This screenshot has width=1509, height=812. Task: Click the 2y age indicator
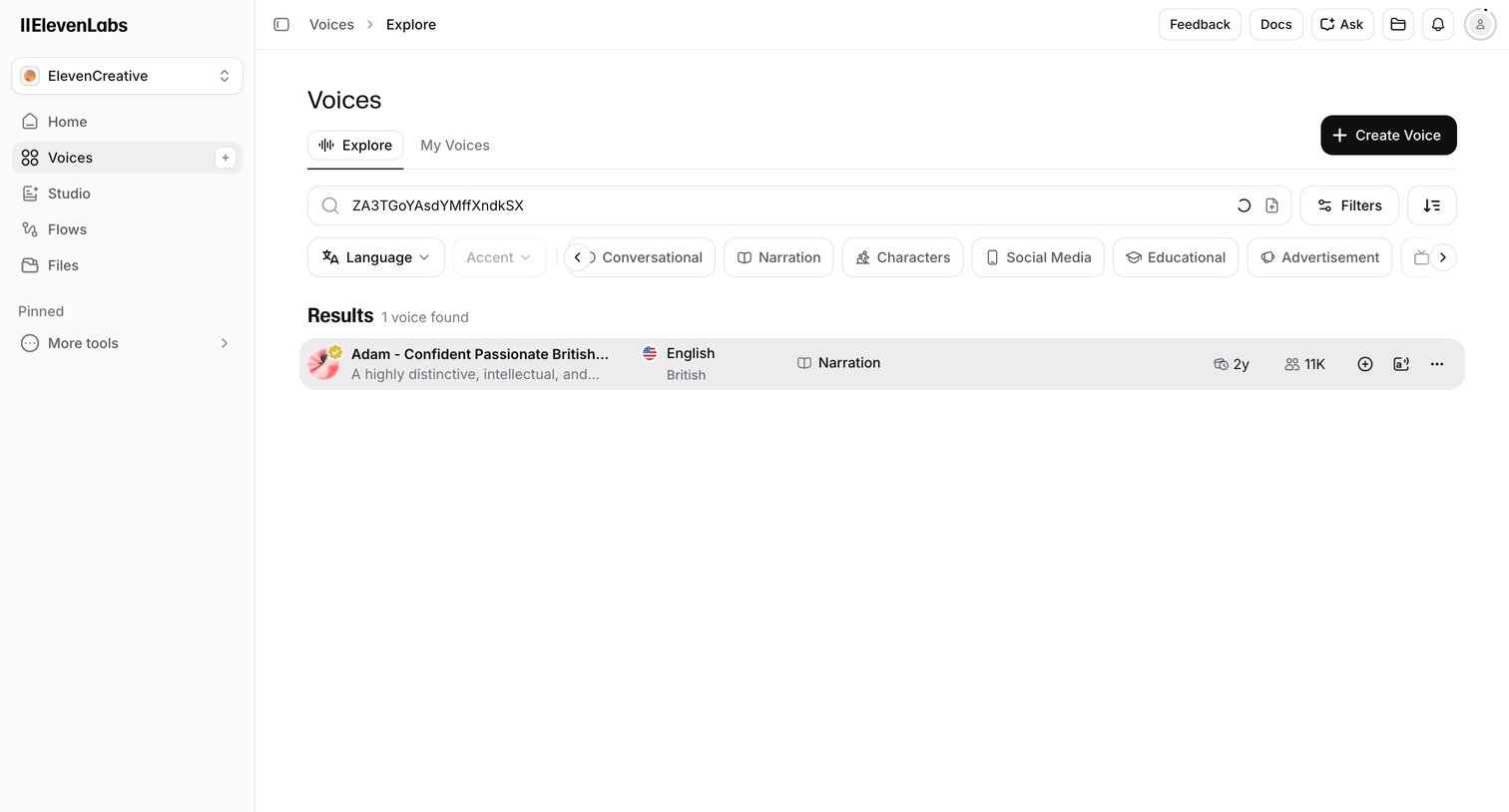tap(1232, 364)
